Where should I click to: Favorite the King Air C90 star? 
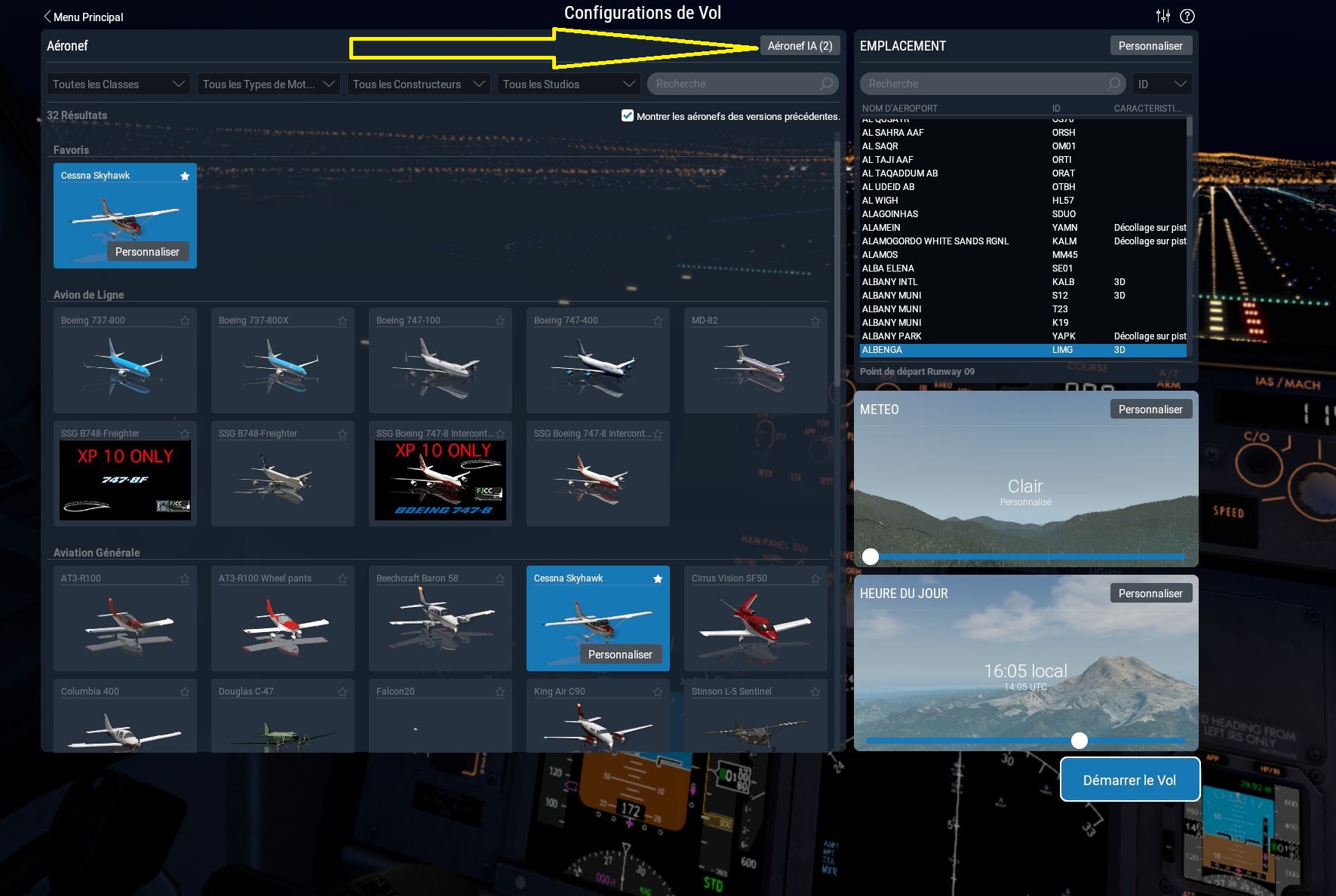coord(658,692)
